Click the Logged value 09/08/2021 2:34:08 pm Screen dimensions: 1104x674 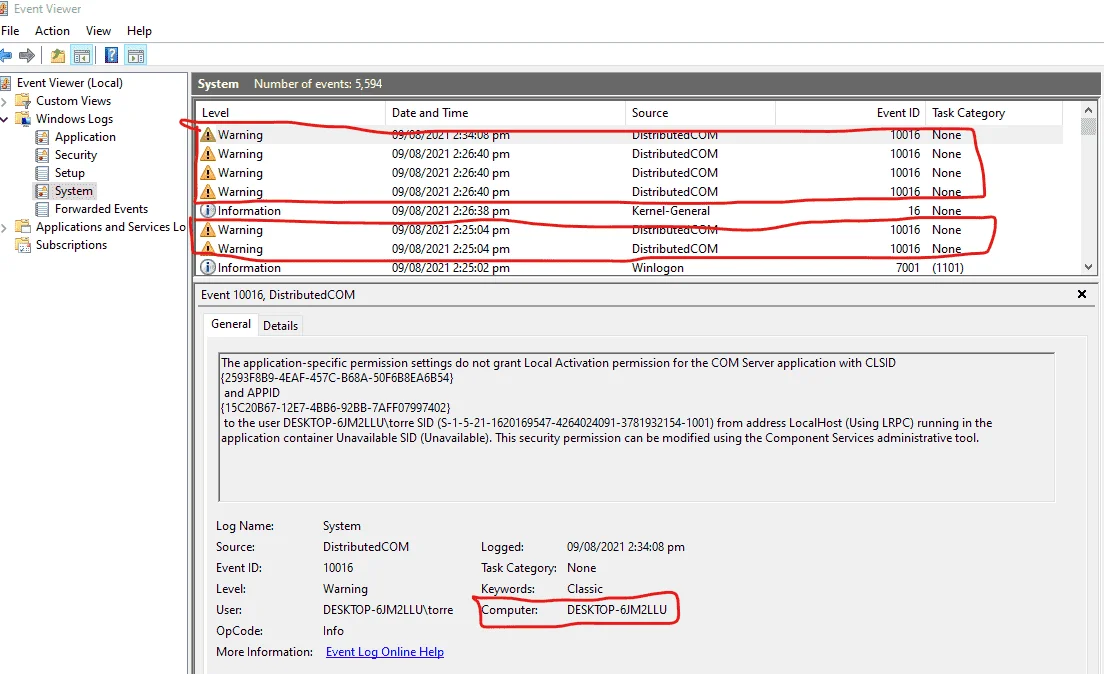point(625,547)
